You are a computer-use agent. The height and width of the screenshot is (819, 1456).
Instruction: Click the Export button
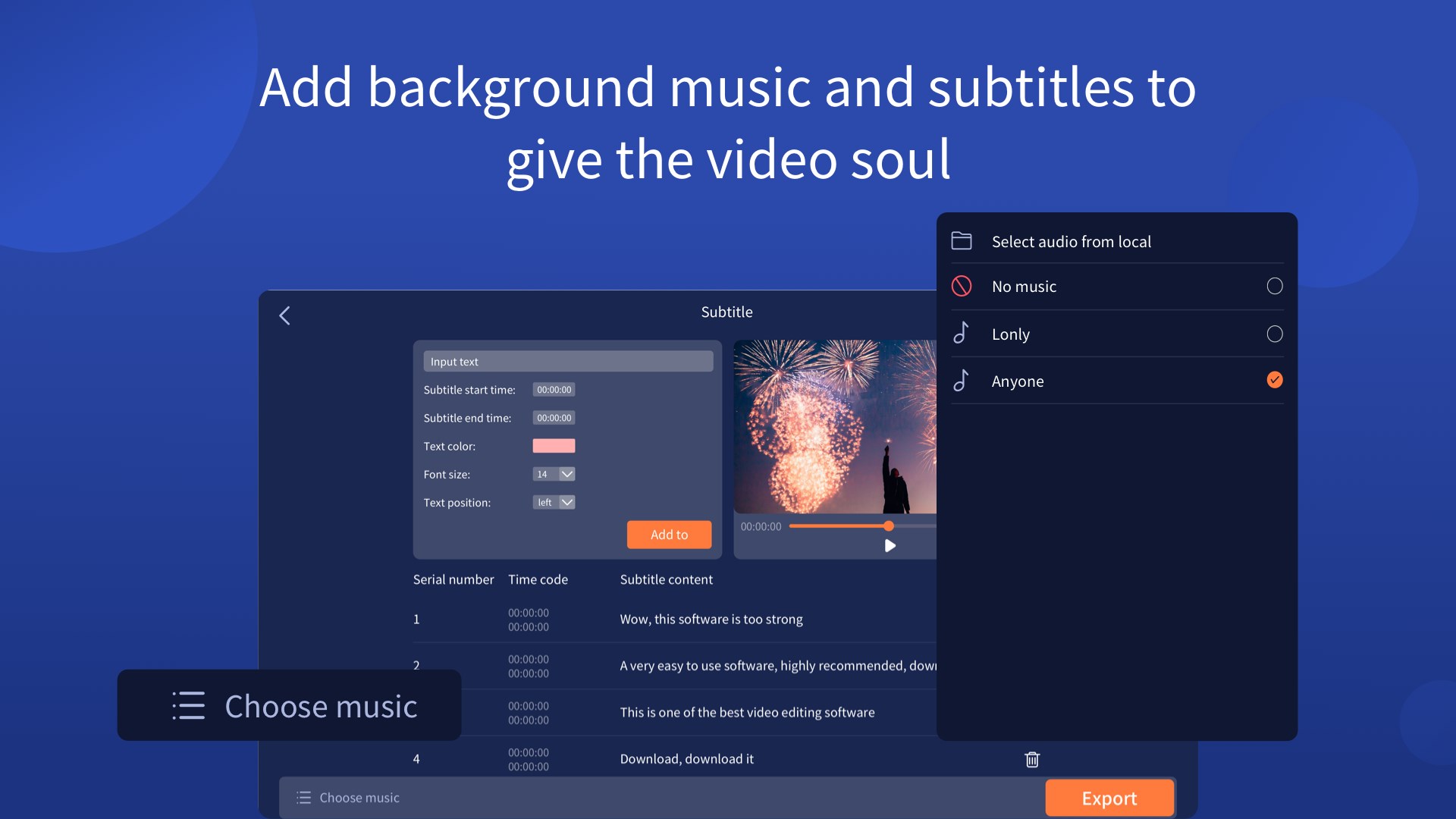tap(1109, 798)
